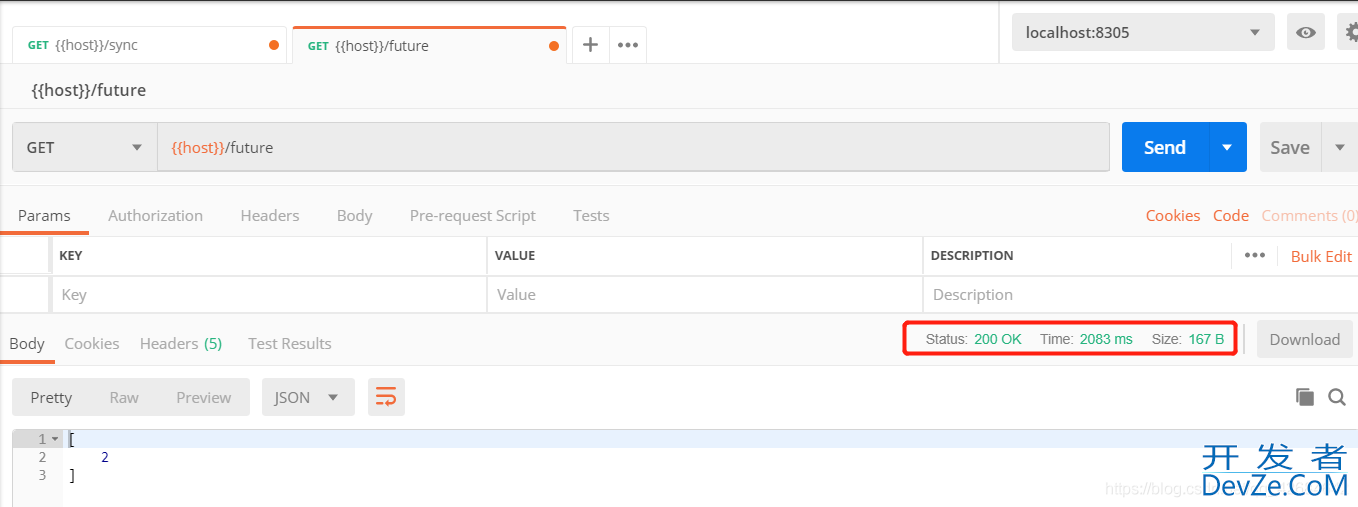Viewport: 1358px width, 507px height.
Task: Open the request Headers tab
Action: [x=270, y=215]
